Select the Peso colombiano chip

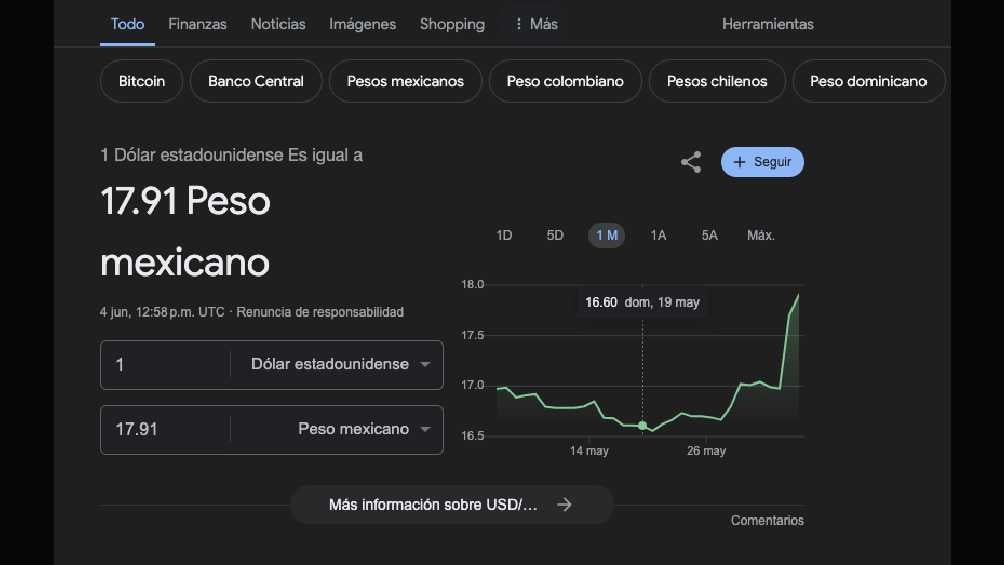565,81
